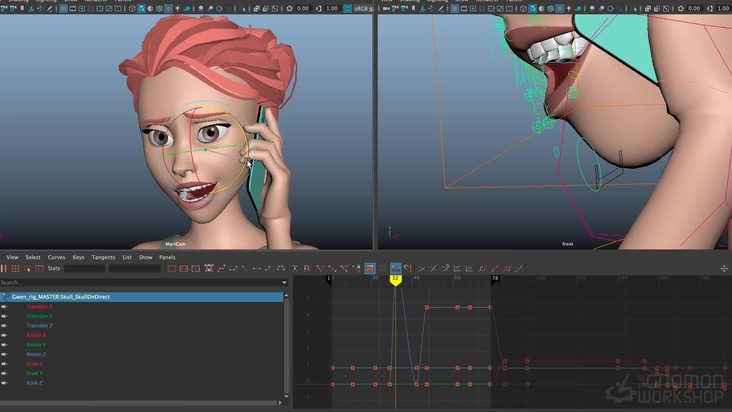Click the Move Nearest Picked Key tool icon
The width and height of the screenshot is (732, 412).
(x=5, y=269)
